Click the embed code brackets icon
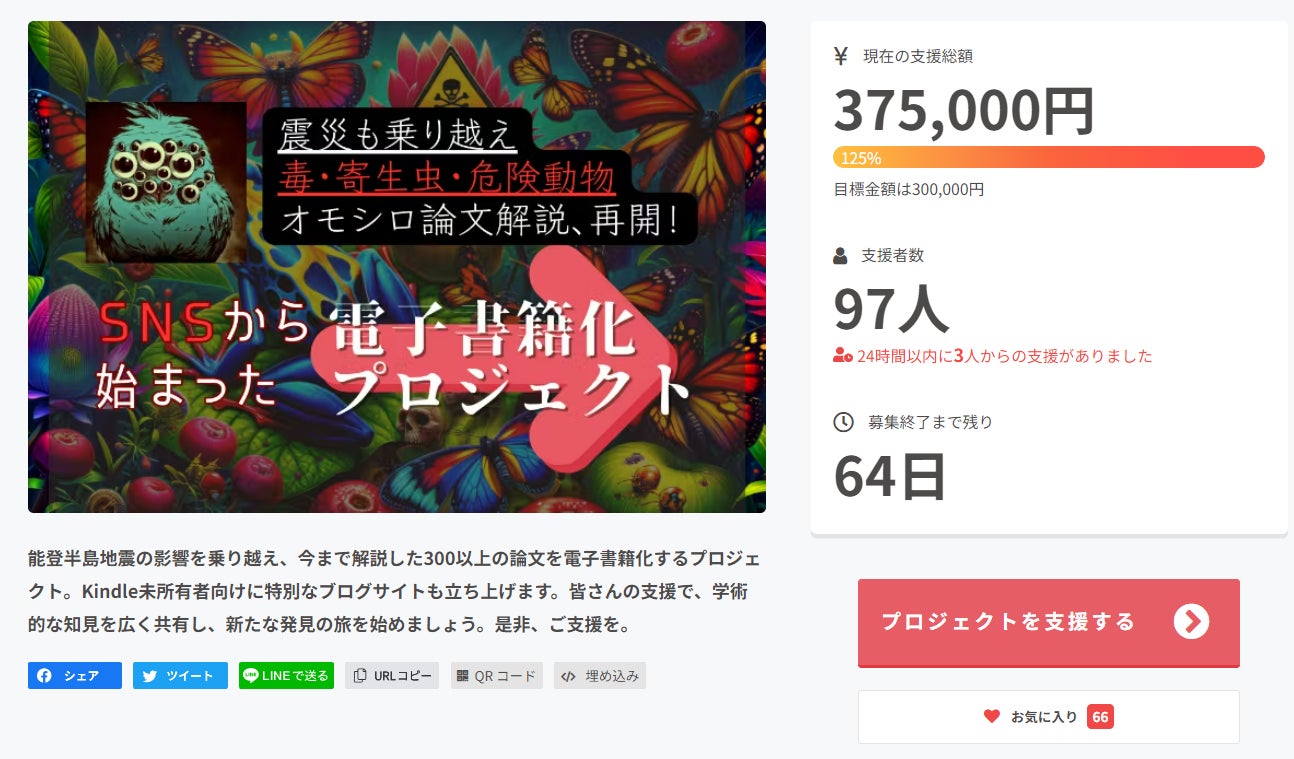The width and height of the screenshot is (1294, 759). (568, 676)
